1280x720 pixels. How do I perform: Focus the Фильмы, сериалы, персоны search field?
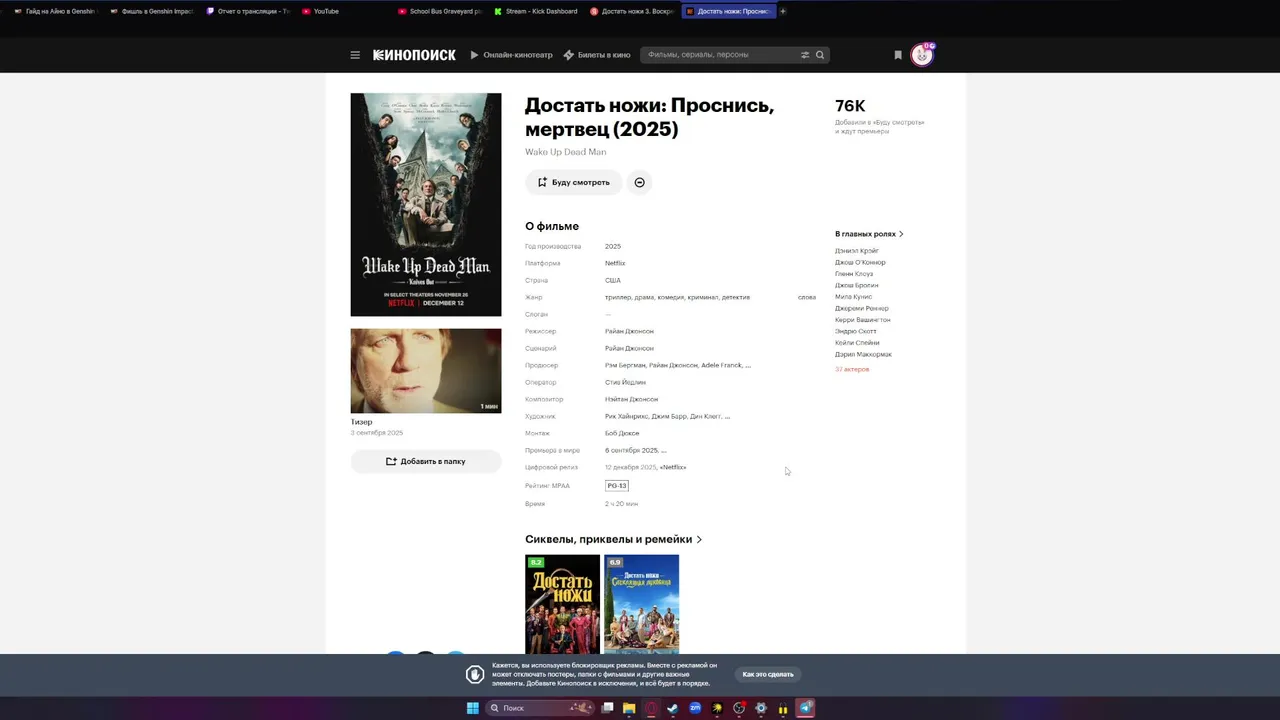pyautogui.click(x=720, y=55)
